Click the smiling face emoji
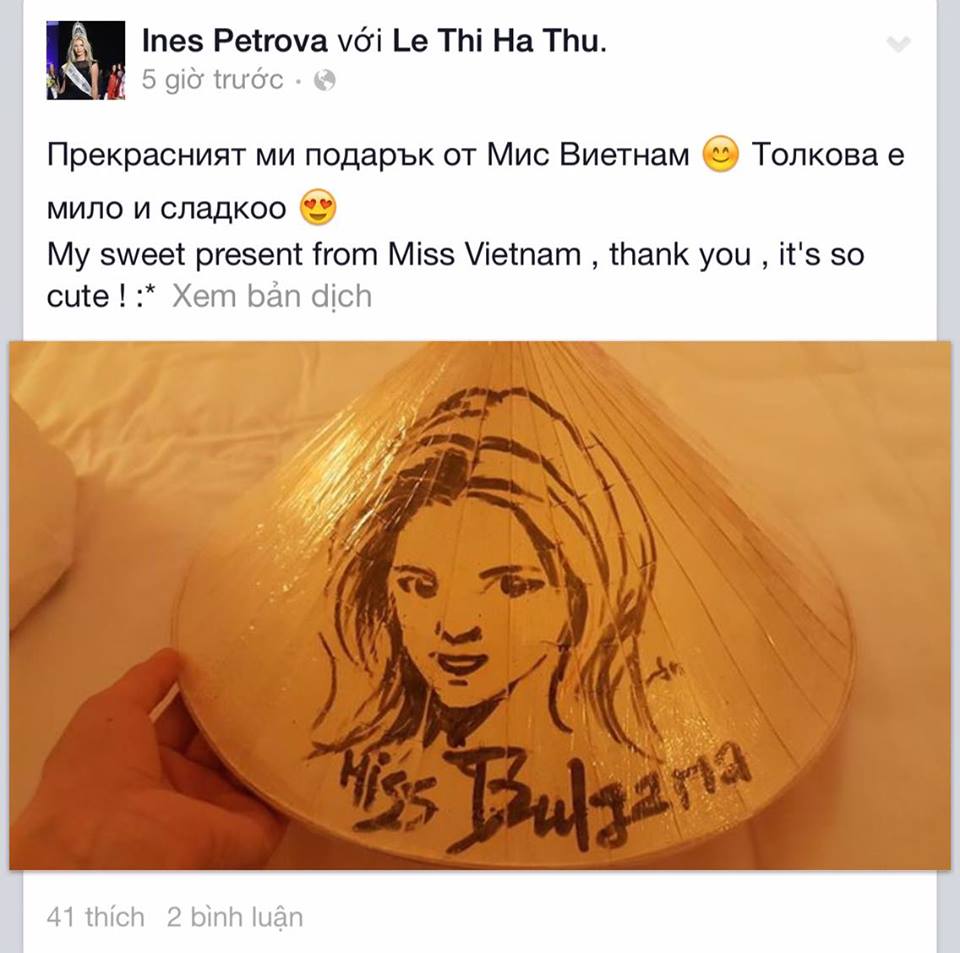The image size is (960, 953). click(x=721, y=154)
